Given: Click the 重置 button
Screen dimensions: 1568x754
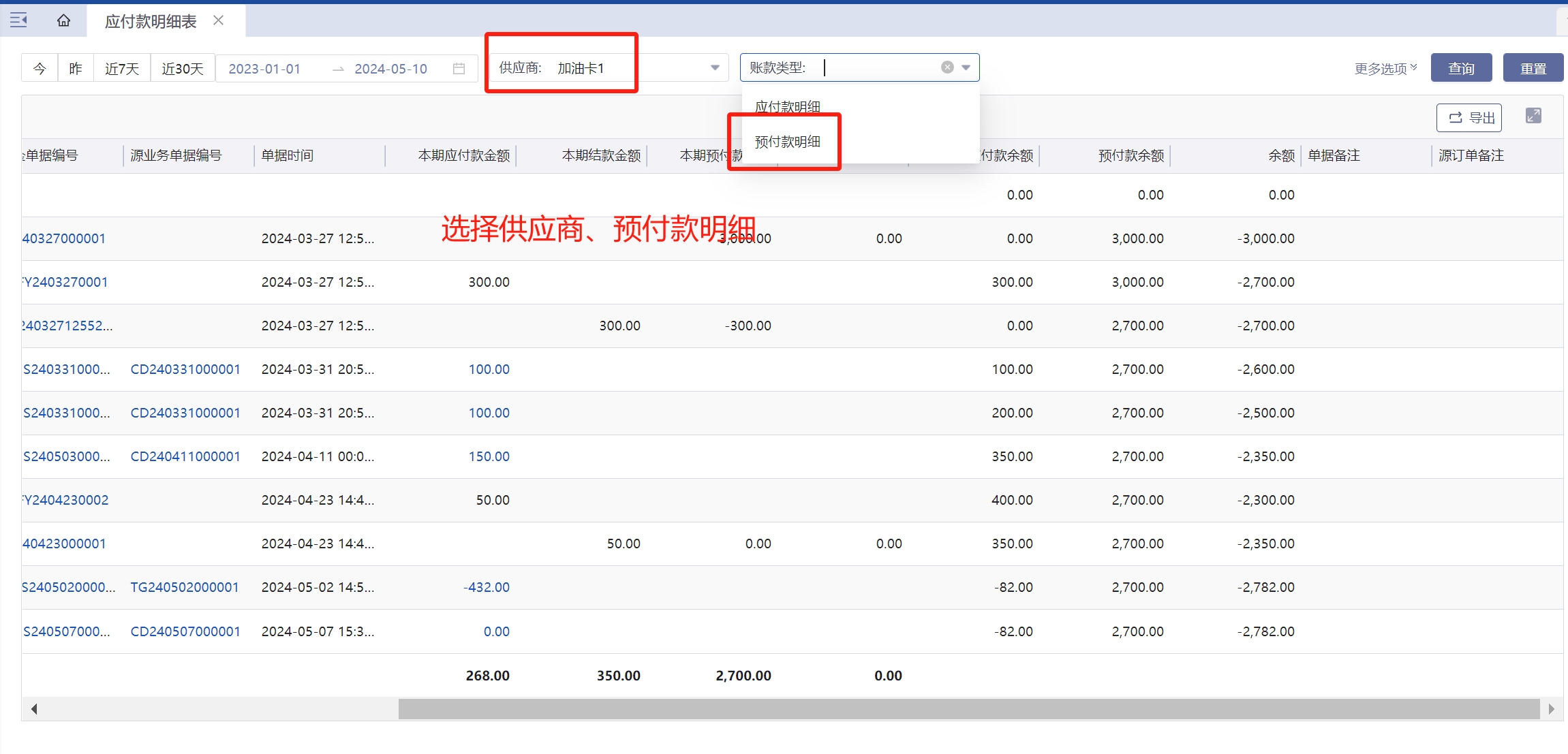Looking at the screenshot, I should click(1533, 68).
